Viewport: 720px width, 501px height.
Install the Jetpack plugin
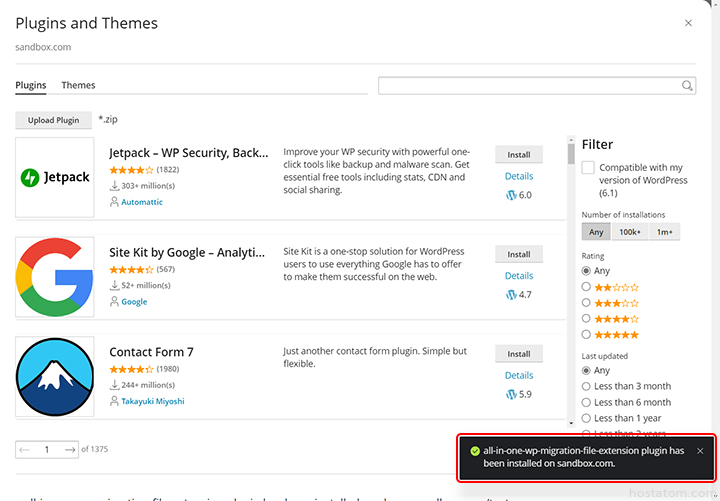pyautogui.click(x=519, y=155)
